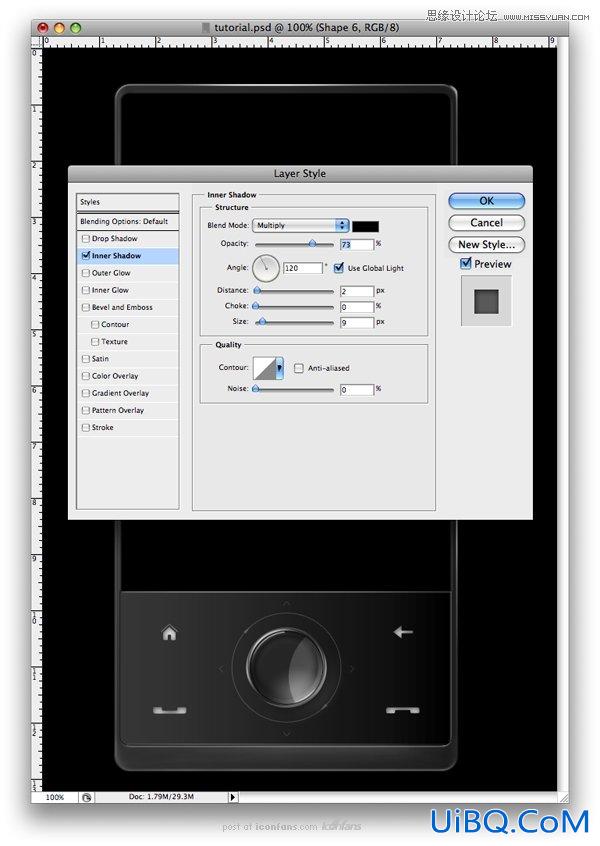
Task: Open the Blend Mode Multiply dropdown
Action: click(x=301, y=226)
